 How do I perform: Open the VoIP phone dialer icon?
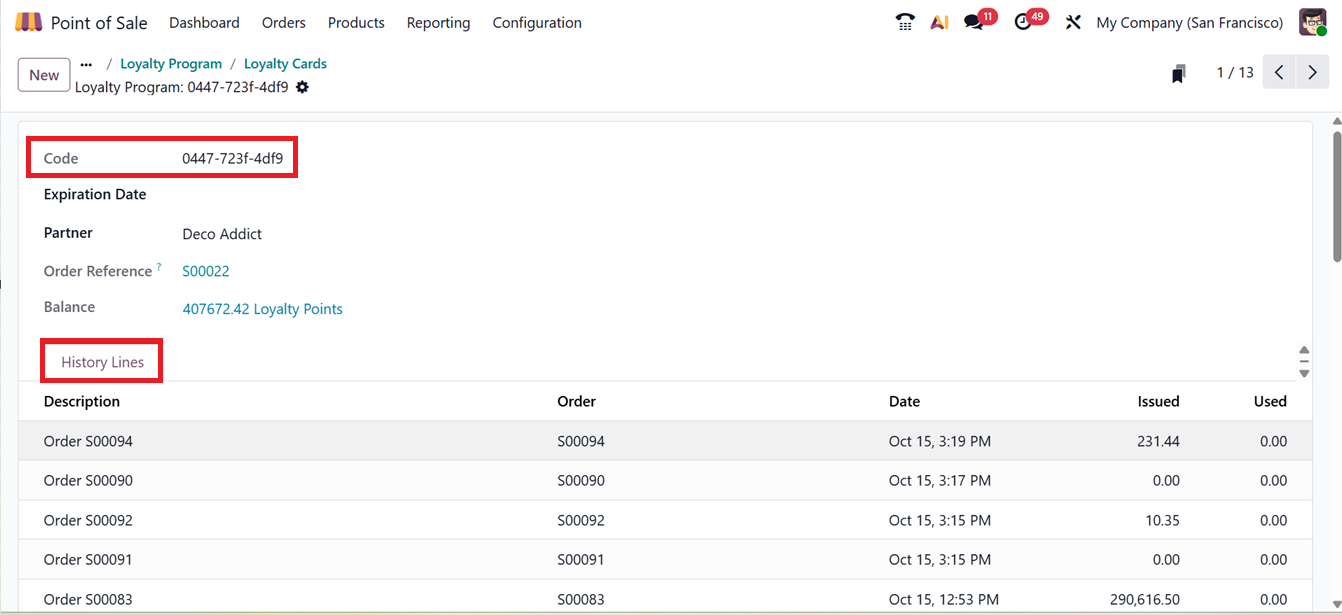point(905,22)
